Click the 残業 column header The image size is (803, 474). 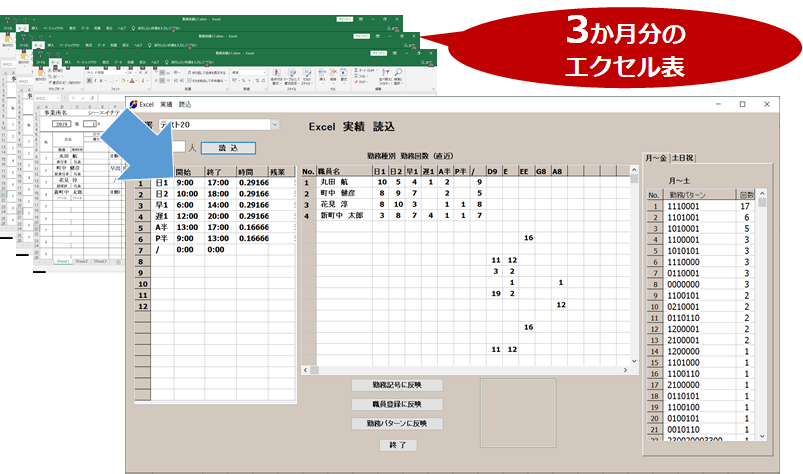281,172
